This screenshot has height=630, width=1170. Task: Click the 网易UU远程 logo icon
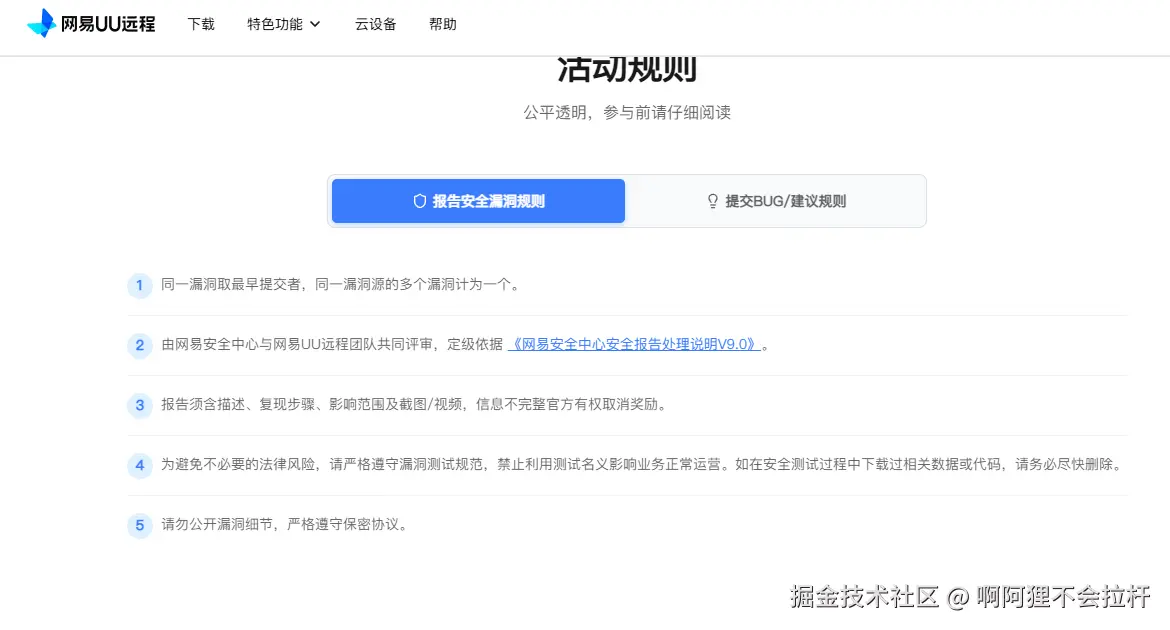[42, 23]
